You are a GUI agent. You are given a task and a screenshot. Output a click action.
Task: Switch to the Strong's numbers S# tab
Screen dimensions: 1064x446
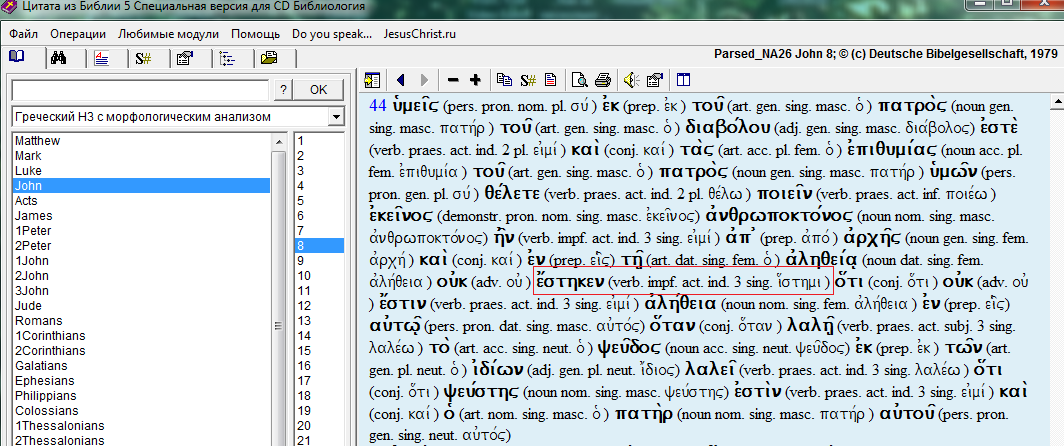pos(143,58)
